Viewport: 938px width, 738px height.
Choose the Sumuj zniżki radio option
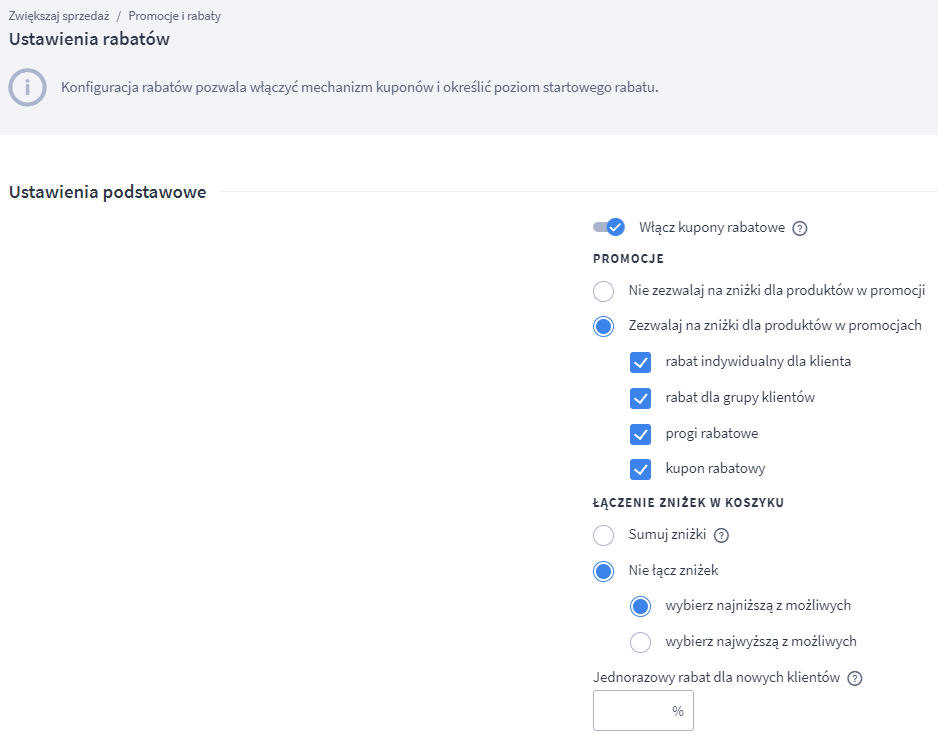(x=603, y=535)
